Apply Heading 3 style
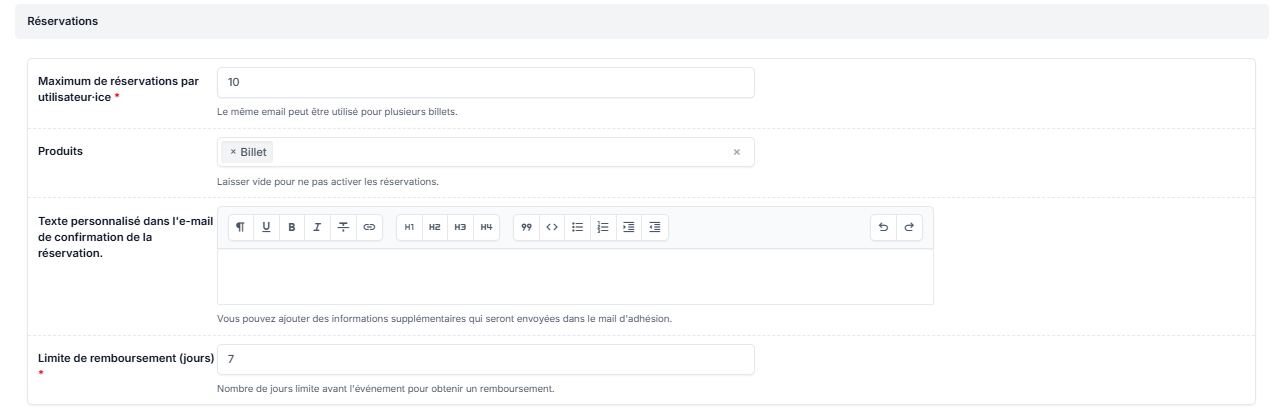This screenshot has width=1283, height=419. tap(460, 227)
